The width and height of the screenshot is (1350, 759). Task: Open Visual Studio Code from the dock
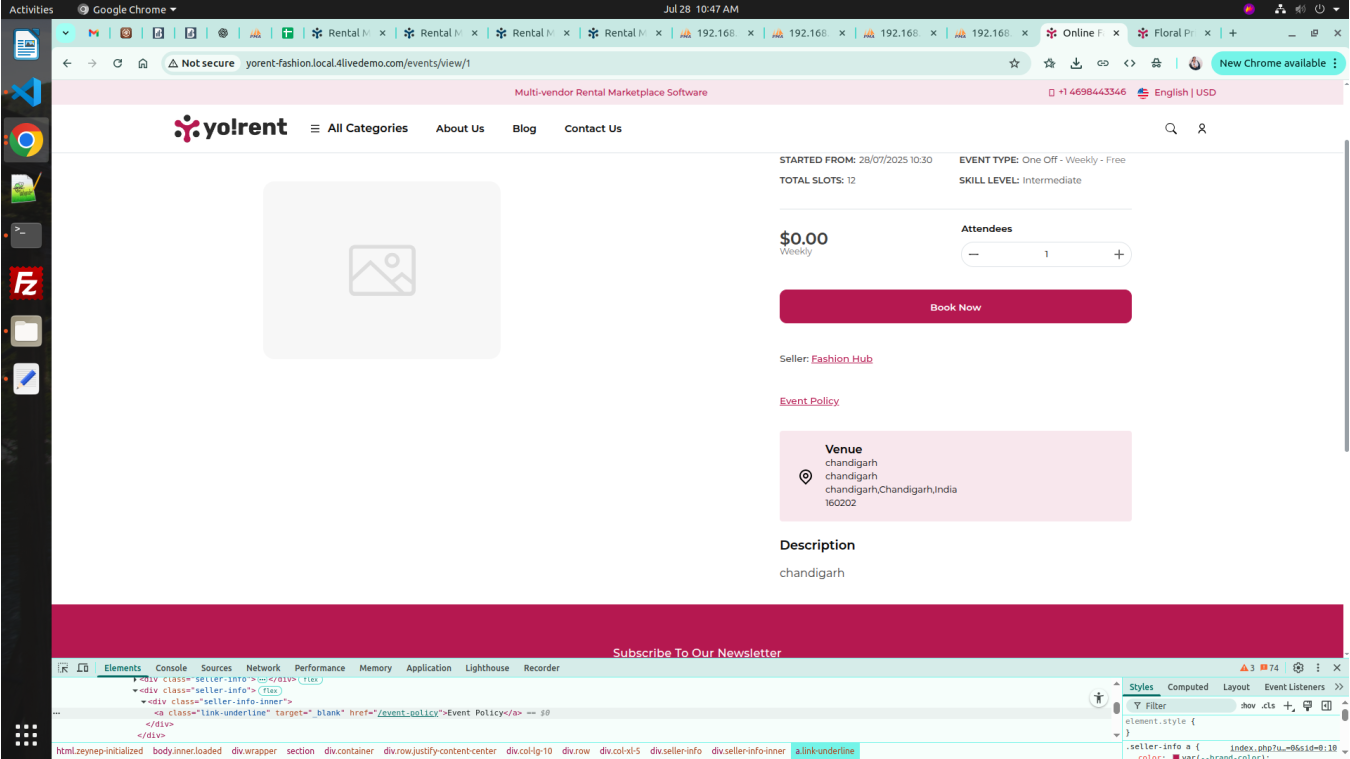click(26, 93)
